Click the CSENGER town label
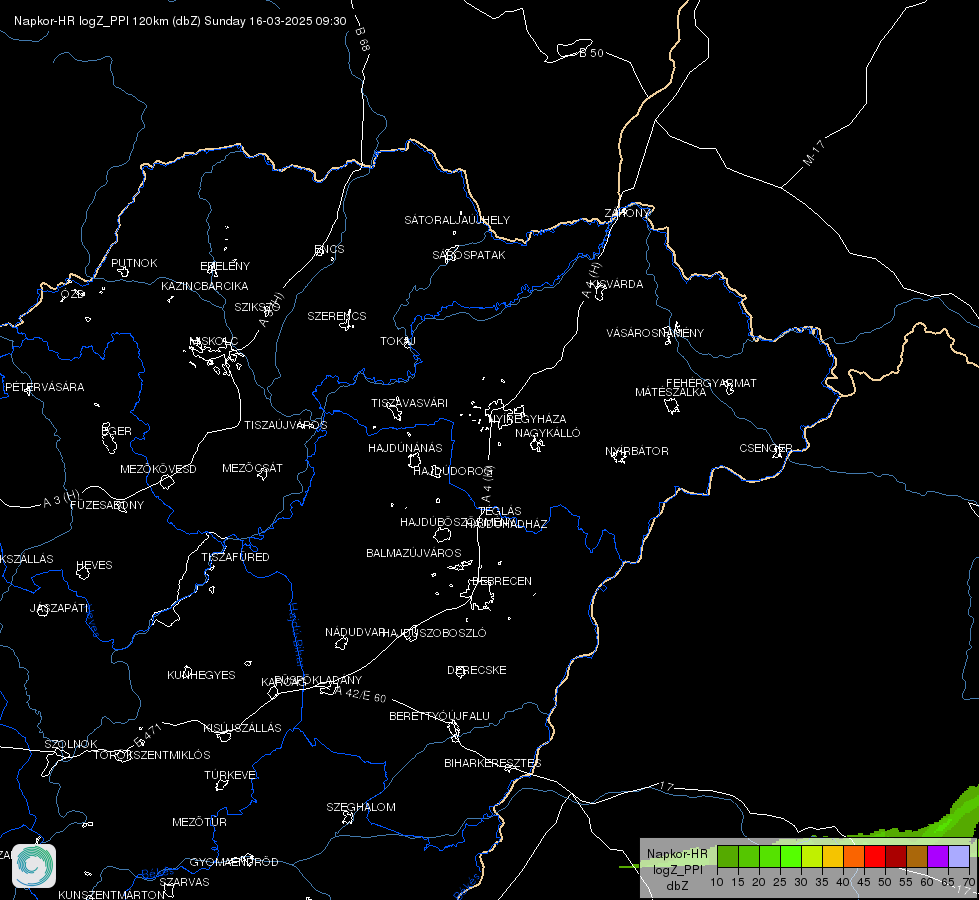This screenshot has width=979, height=900. tap(766, 448)
